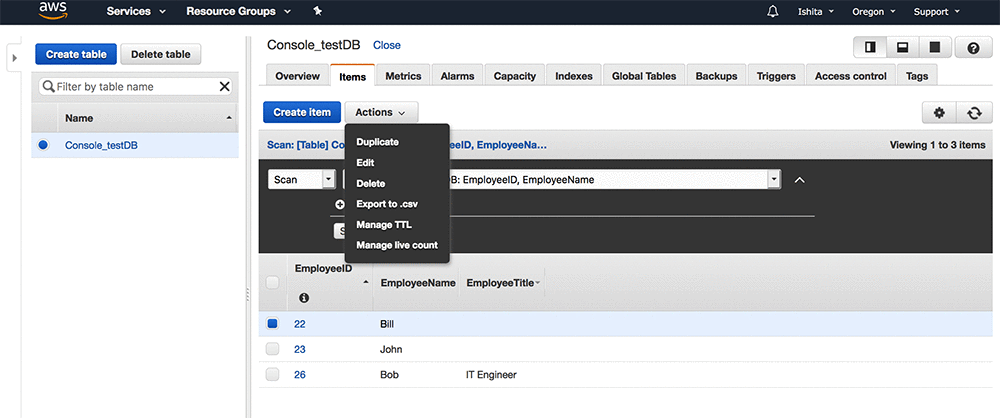The width and height of the screenshot is (1000, 418).
Task: Click the EmployeeID info icon
Action: (x=304, y=297)
